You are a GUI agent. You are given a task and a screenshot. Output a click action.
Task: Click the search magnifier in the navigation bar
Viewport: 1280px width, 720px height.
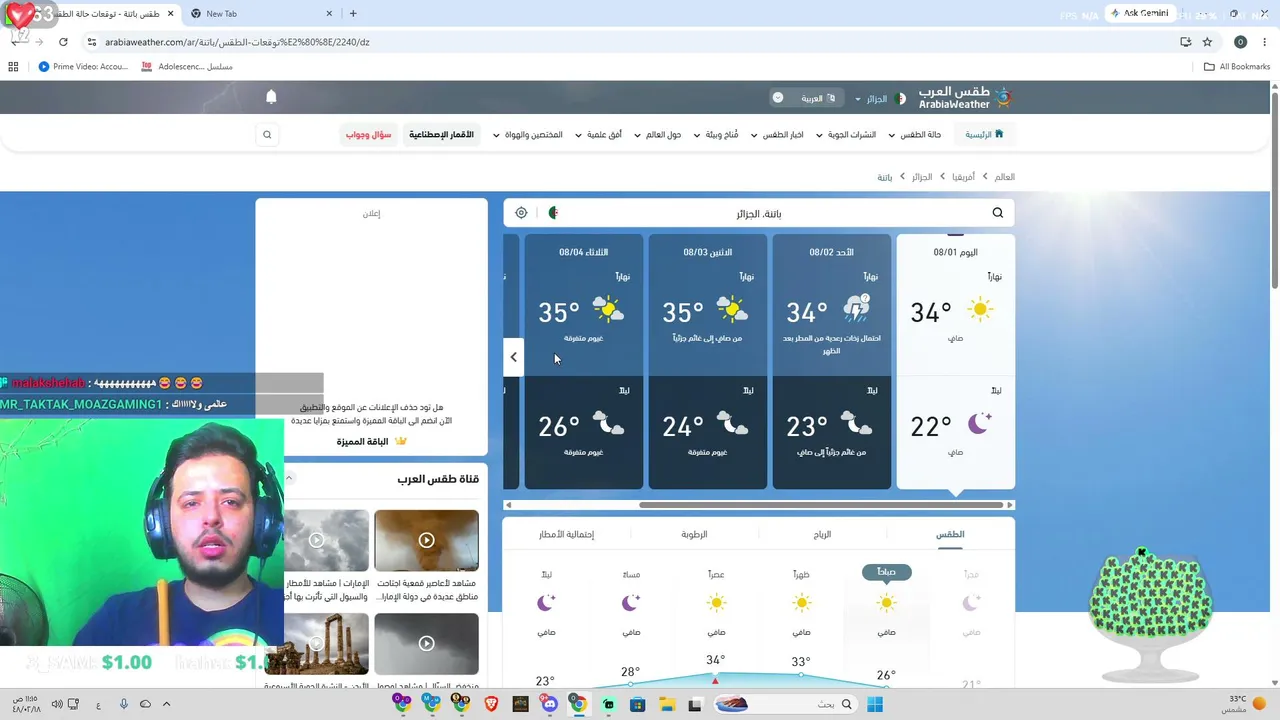click(267, 135)
